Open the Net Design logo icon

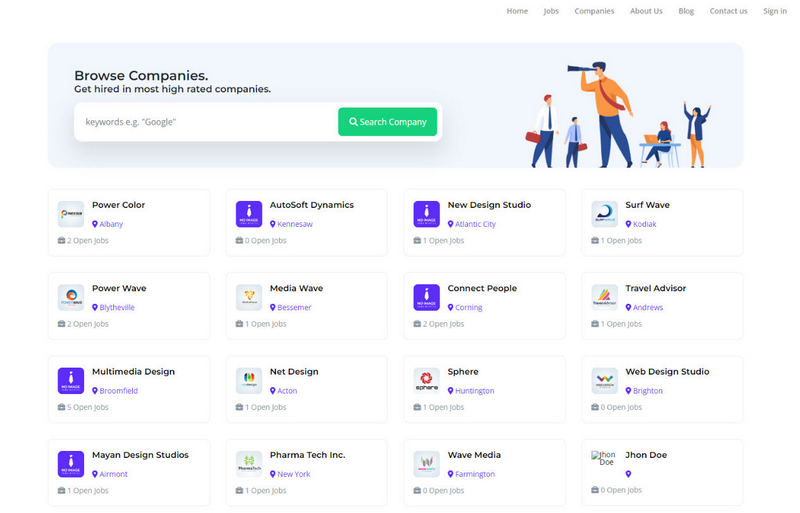click(x=249, y=381)
